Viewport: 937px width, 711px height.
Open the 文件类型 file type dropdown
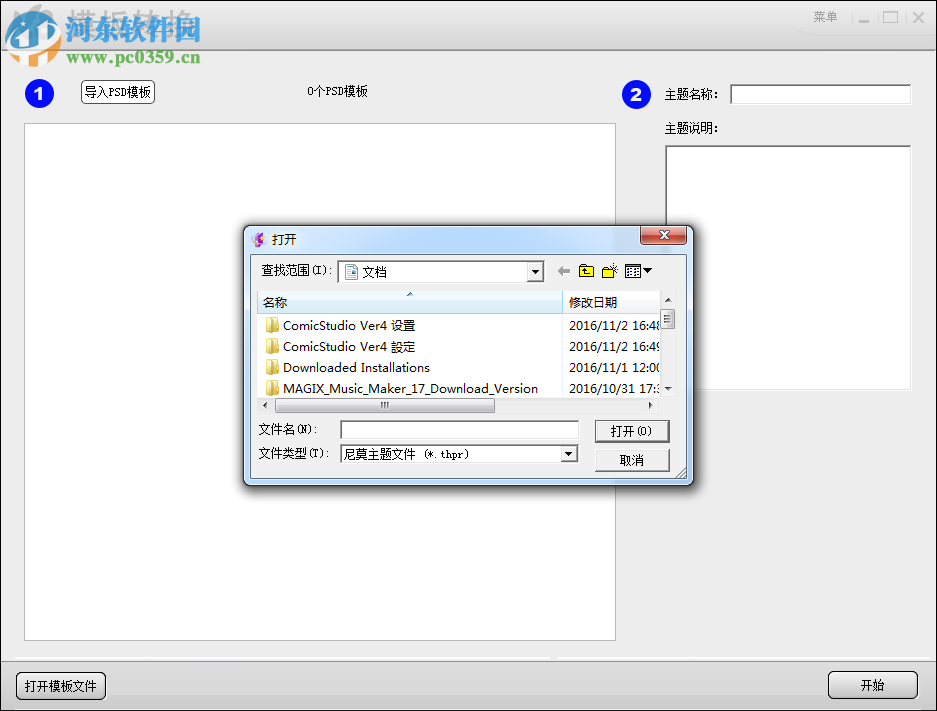569,453
